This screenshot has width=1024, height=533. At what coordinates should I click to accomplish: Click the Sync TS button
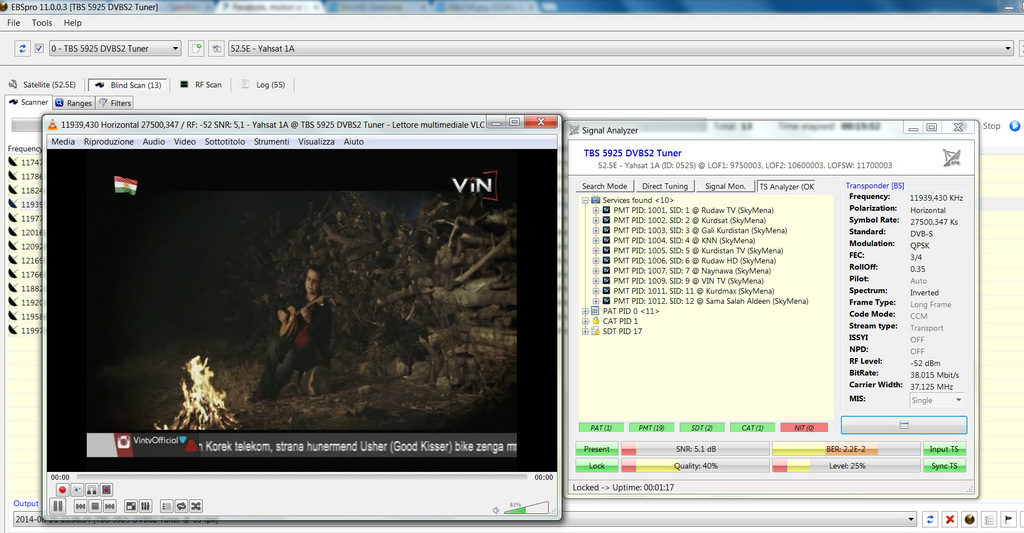coord(944,466)
